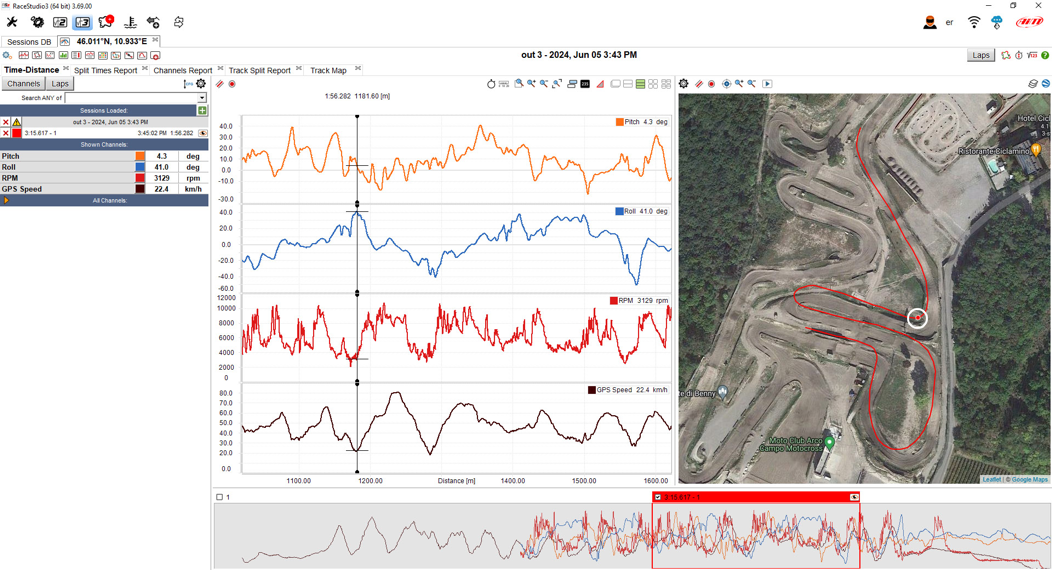Image resolution: width=1052 pixels, height=570 pixels.
Task: Click the Laps button at top right
Action: point(981,56)
